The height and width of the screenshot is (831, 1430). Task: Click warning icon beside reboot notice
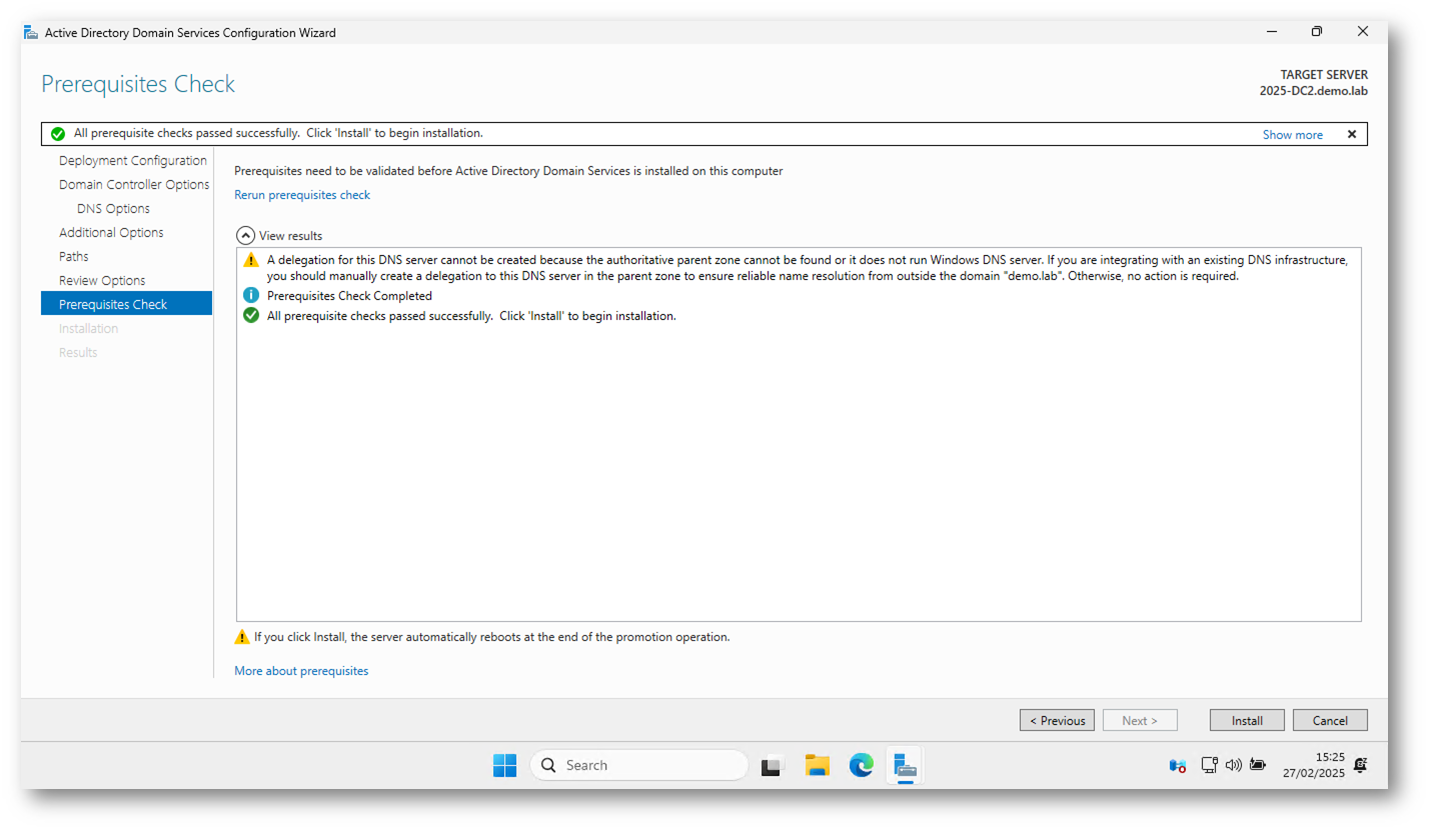242,637
